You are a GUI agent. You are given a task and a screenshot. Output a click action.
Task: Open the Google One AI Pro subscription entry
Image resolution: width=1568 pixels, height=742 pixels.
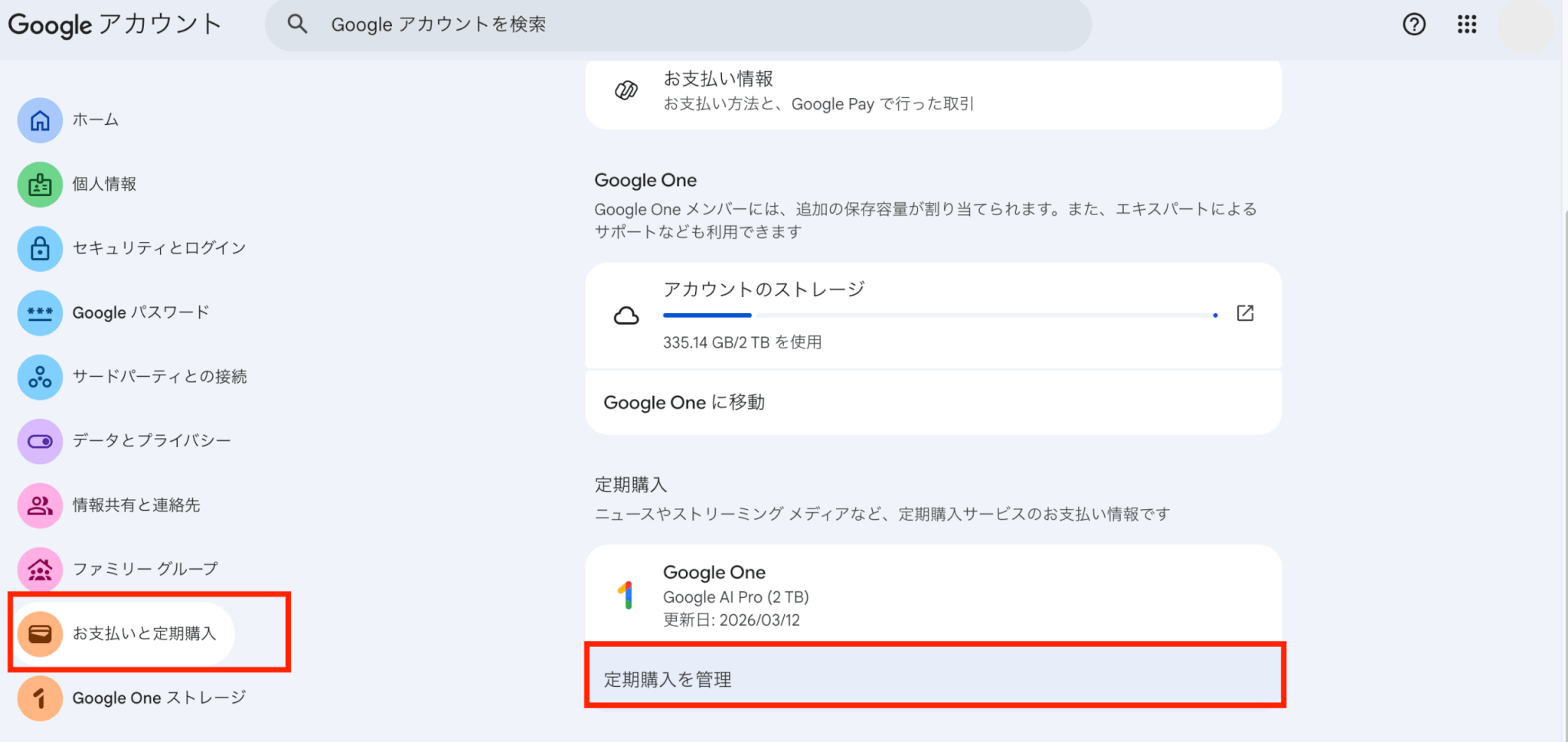point(933,595)
